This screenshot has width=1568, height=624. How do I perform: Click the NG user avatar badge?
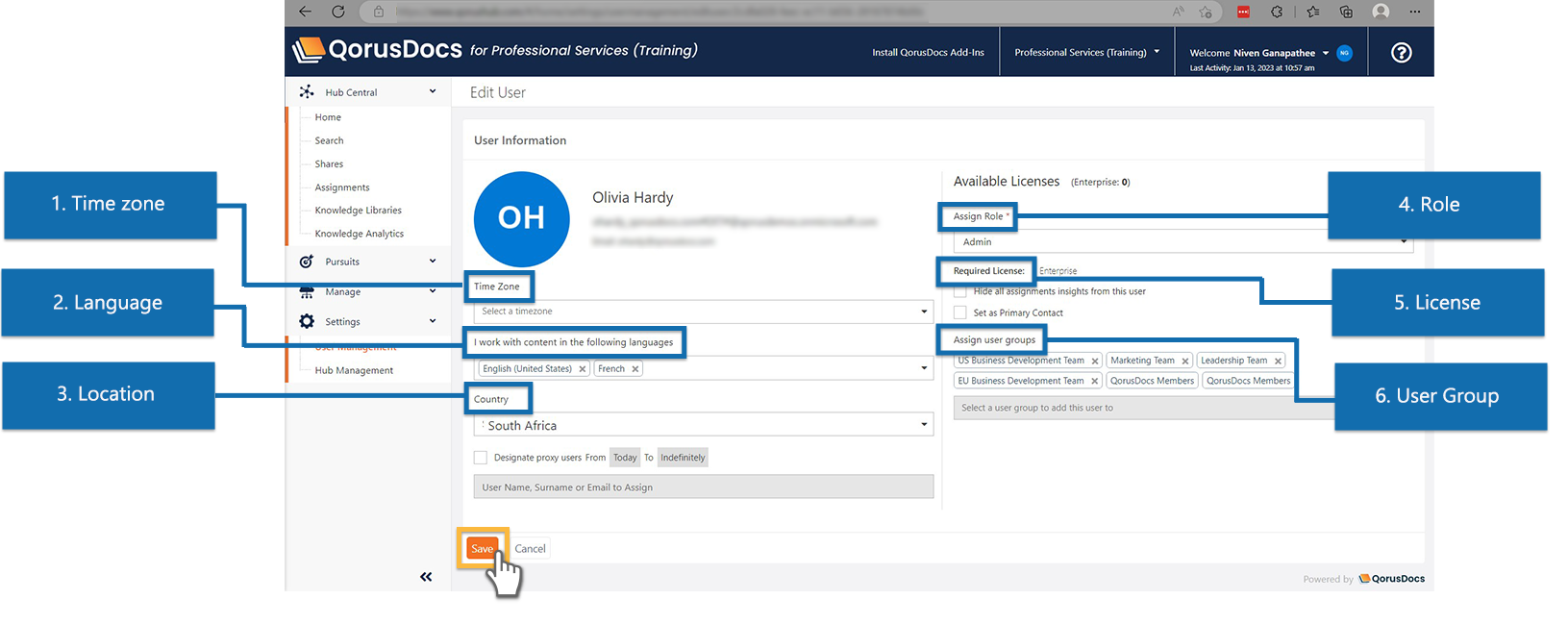(1344, 53)
